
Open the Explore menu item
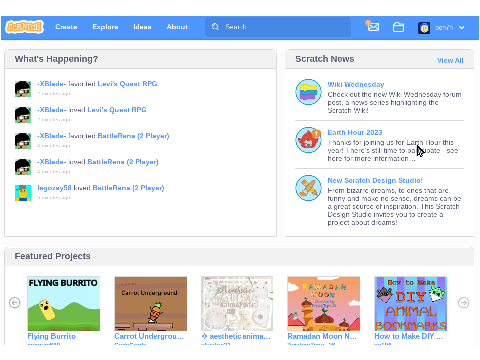click(105, 27)
